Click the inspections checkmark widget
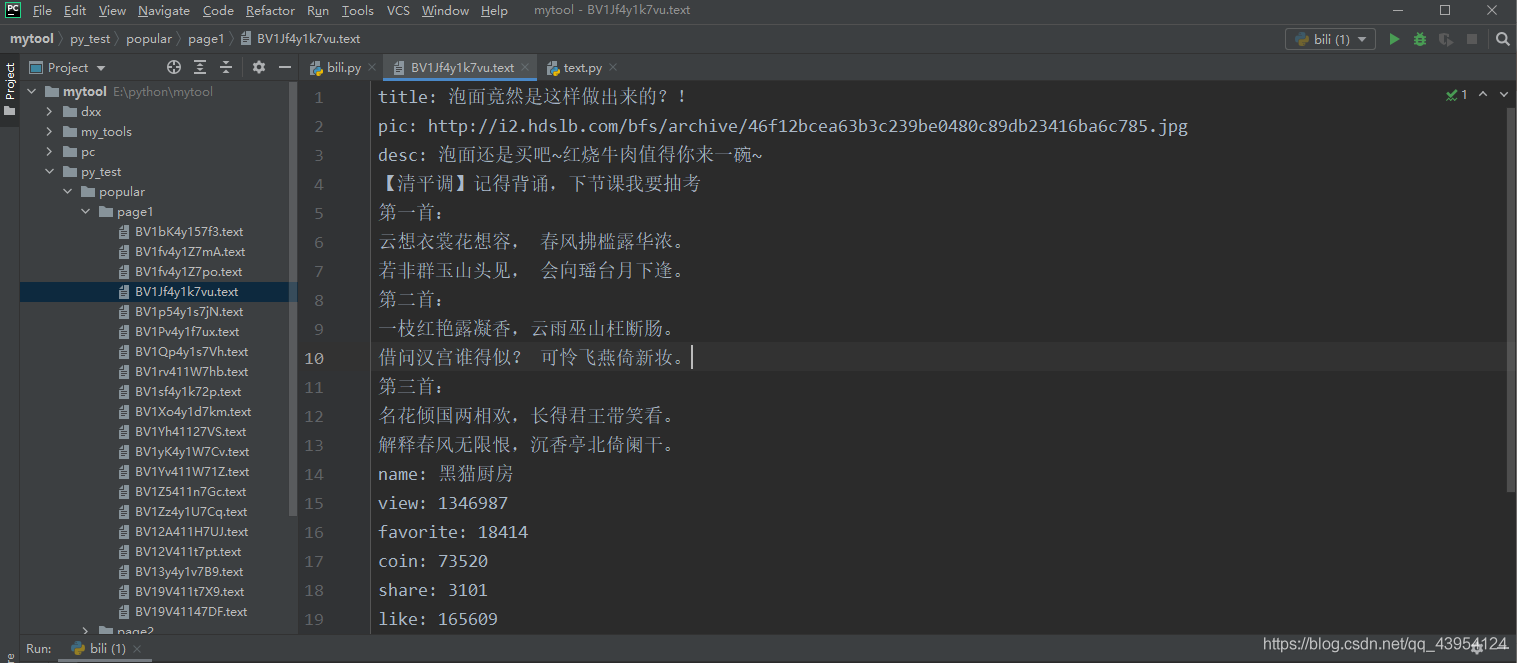1517x663 pixels. tap(1457, 95)
